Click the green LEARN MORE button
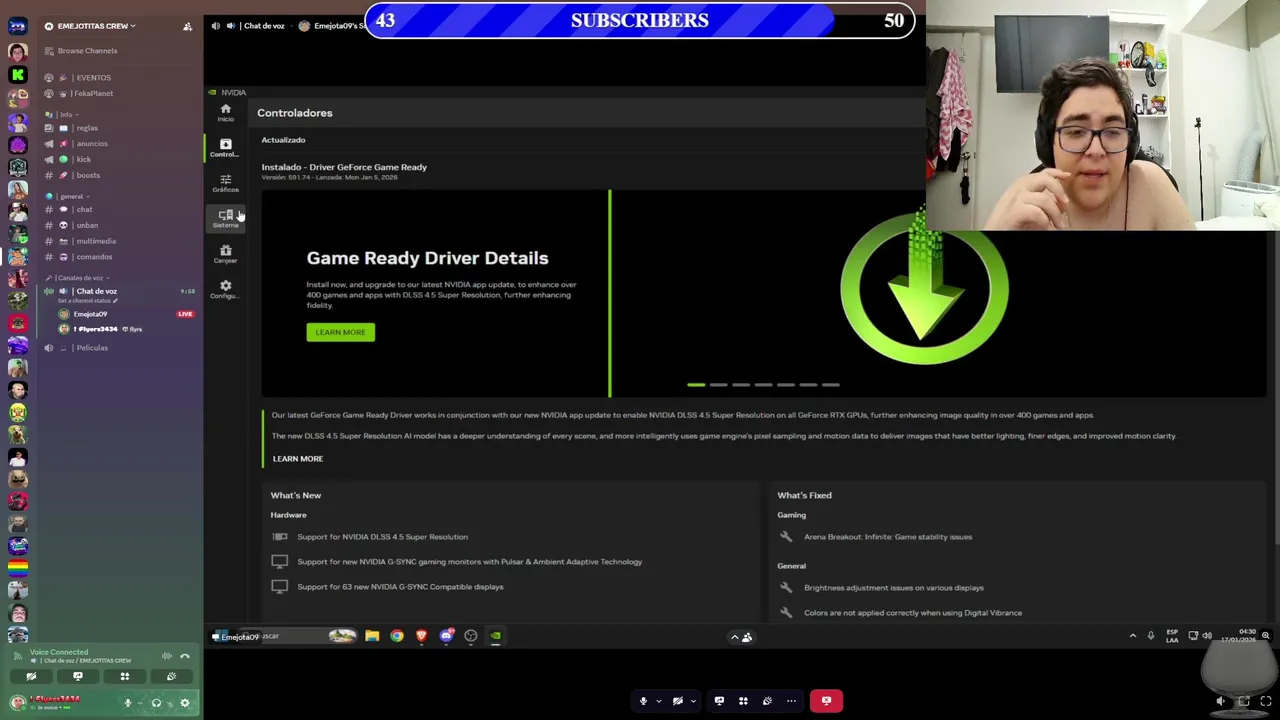This screenshot has width=1280, height=720. pyautogui.click(x=340, y=332)
